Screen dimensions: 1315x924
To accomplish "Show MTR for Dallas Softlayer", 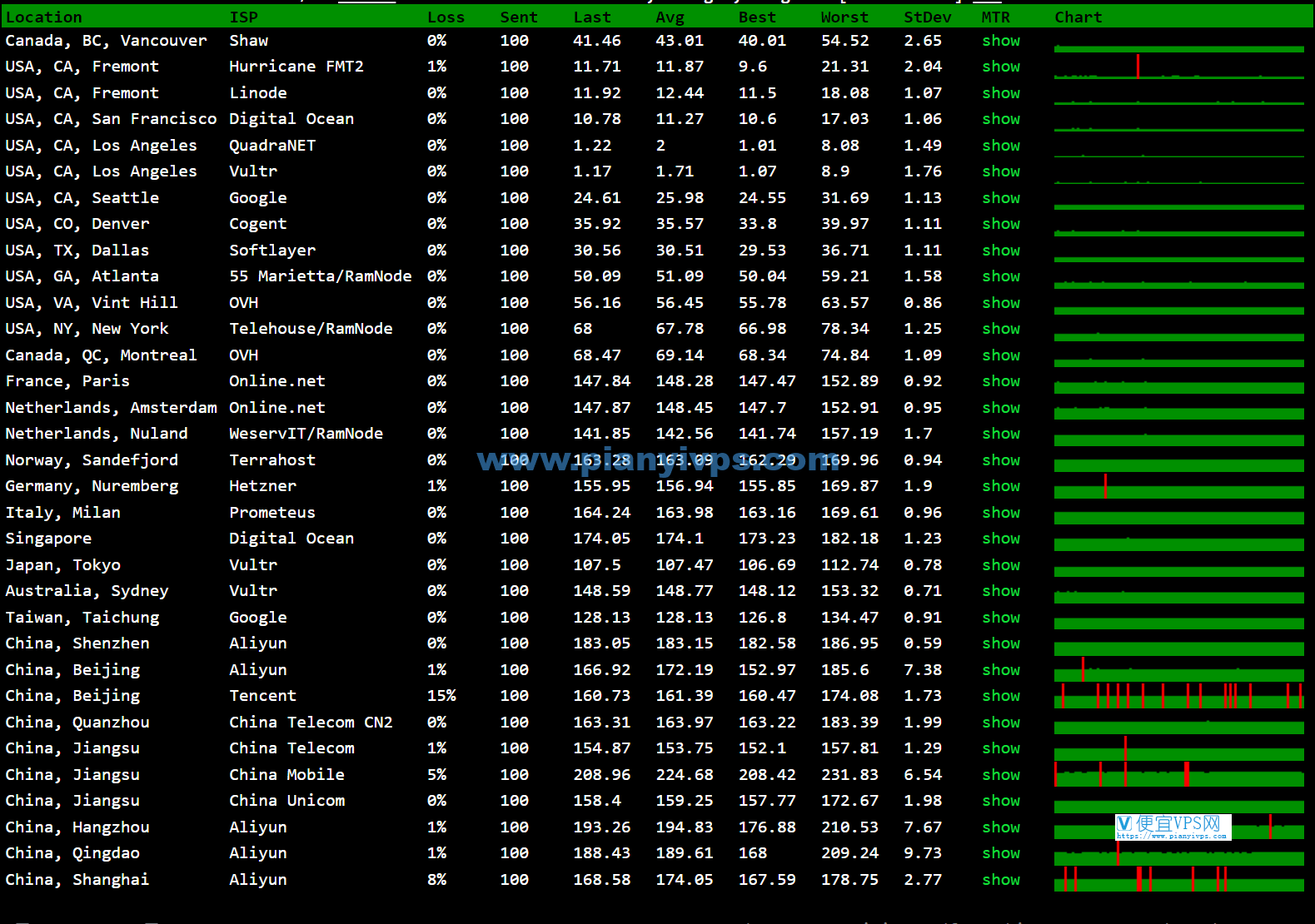I will pyautogui.click(x=1000, y=251).
